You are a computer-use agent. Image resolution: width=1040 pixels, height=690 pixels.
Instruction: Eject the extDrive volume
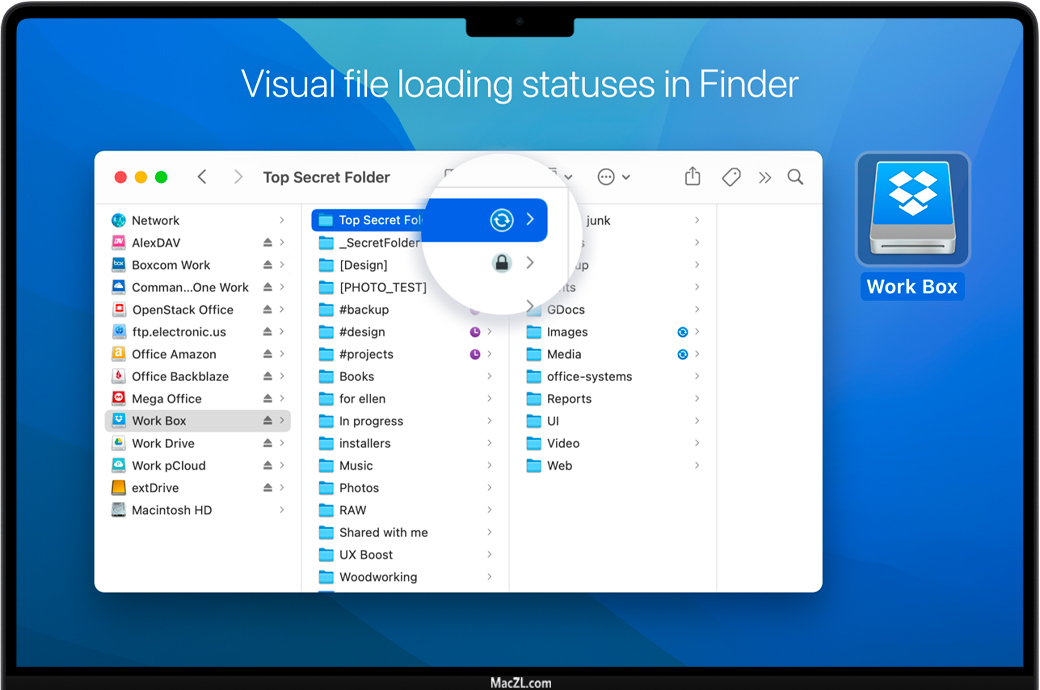[268, 488]
